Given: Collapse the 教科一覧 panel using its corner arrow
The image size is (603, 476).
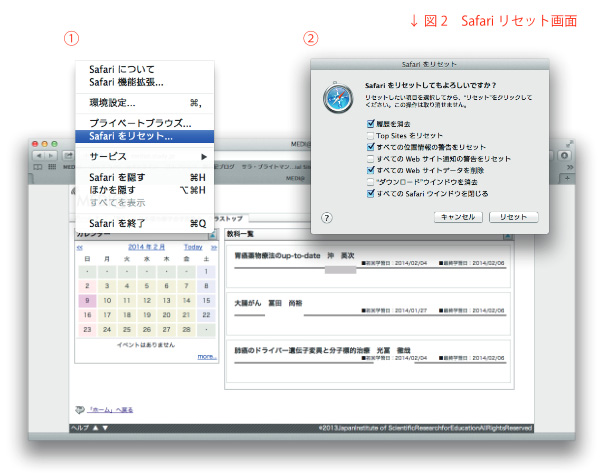Looking at the screenshot, I should click(x=507, y=233).
